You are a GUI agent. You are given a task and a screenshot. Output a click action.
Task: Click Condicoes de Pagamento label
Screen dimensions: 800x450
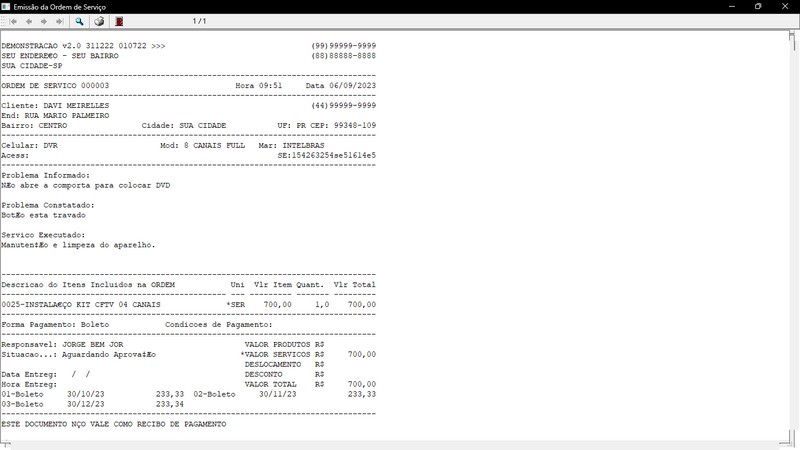[x=218, y=324]
